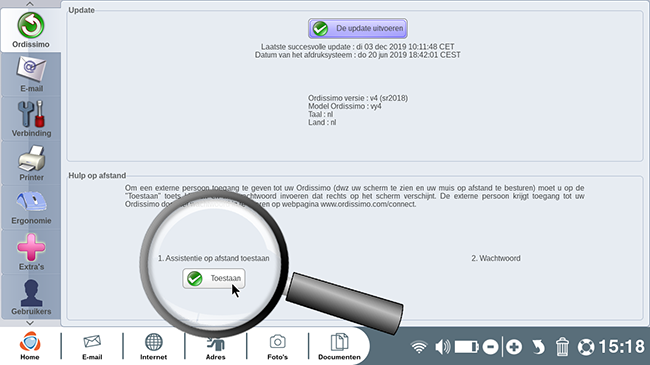Click the Wi-Fi status icon
Screen dimensions: 650x365
419,347
